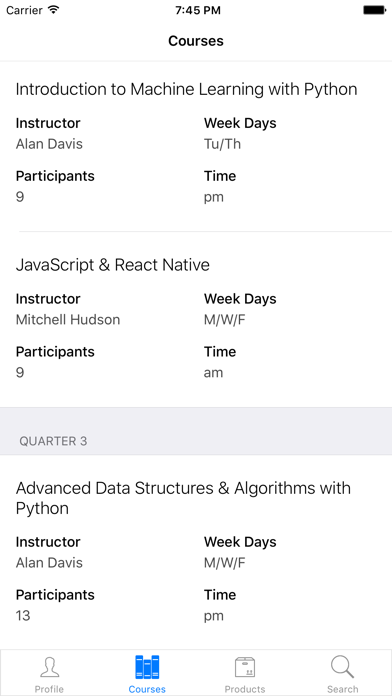The image size is (392, 696).
Task: Tap the Courses books icon
Action: coord(147,667)
